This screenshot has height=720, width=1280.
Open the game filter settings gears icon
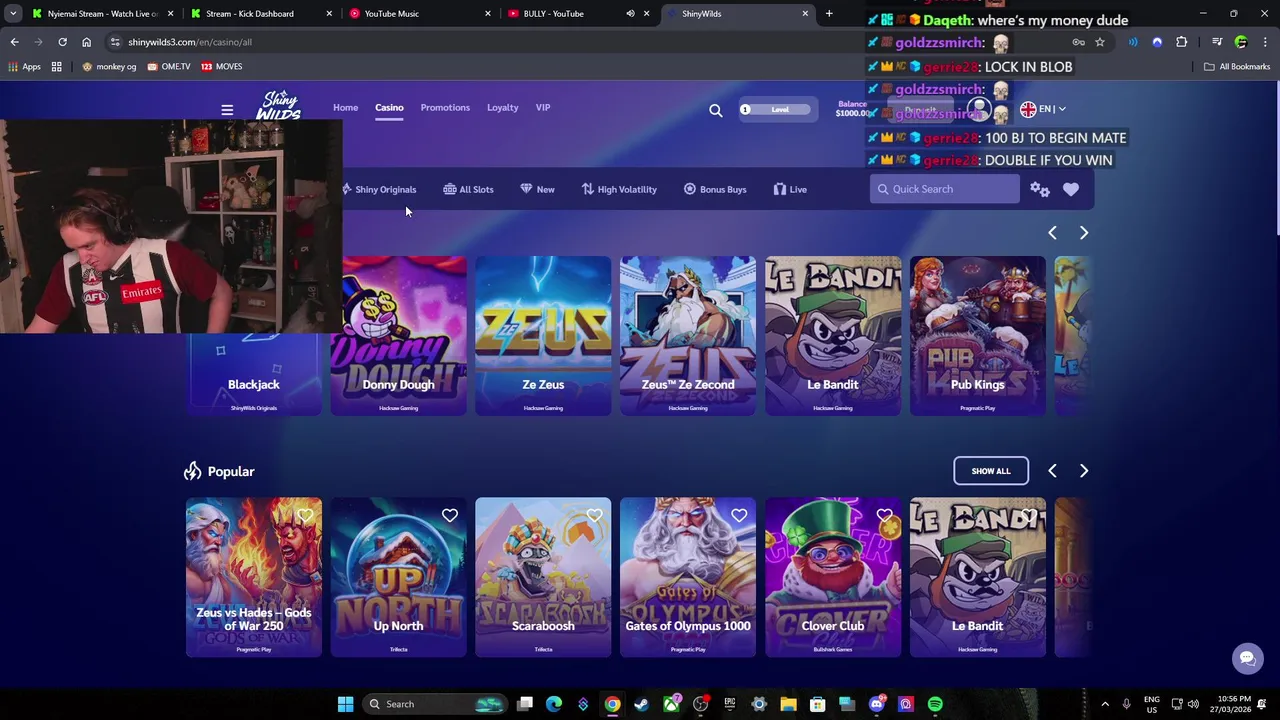pyautogui.click(x=1040, y=189)
